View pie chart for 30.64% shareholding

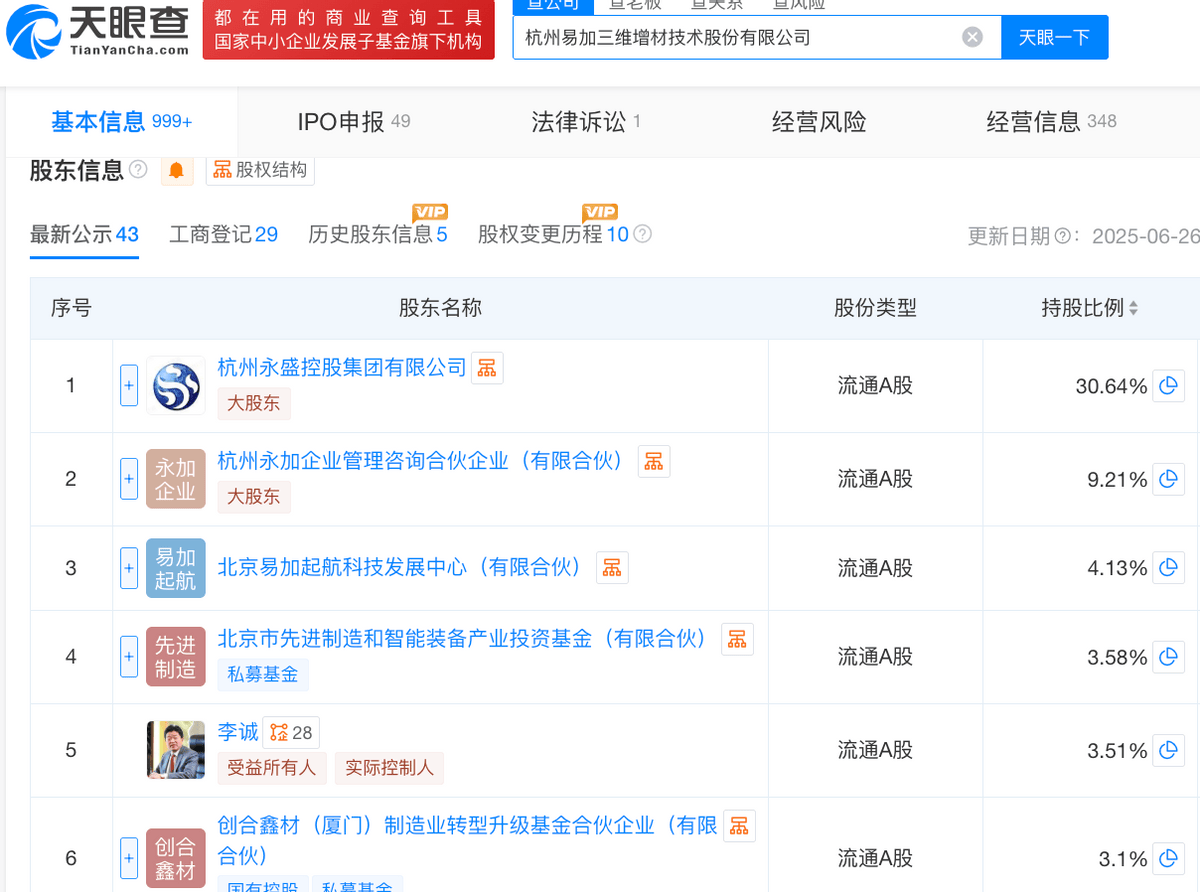pos(1168,386)
